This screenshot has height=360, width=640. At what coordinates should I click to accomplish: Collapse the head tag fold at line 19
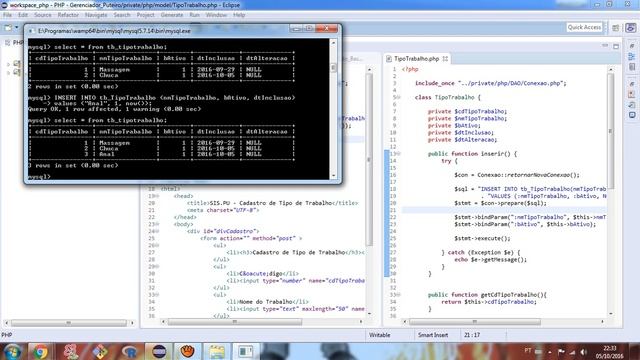coord(158,196)
